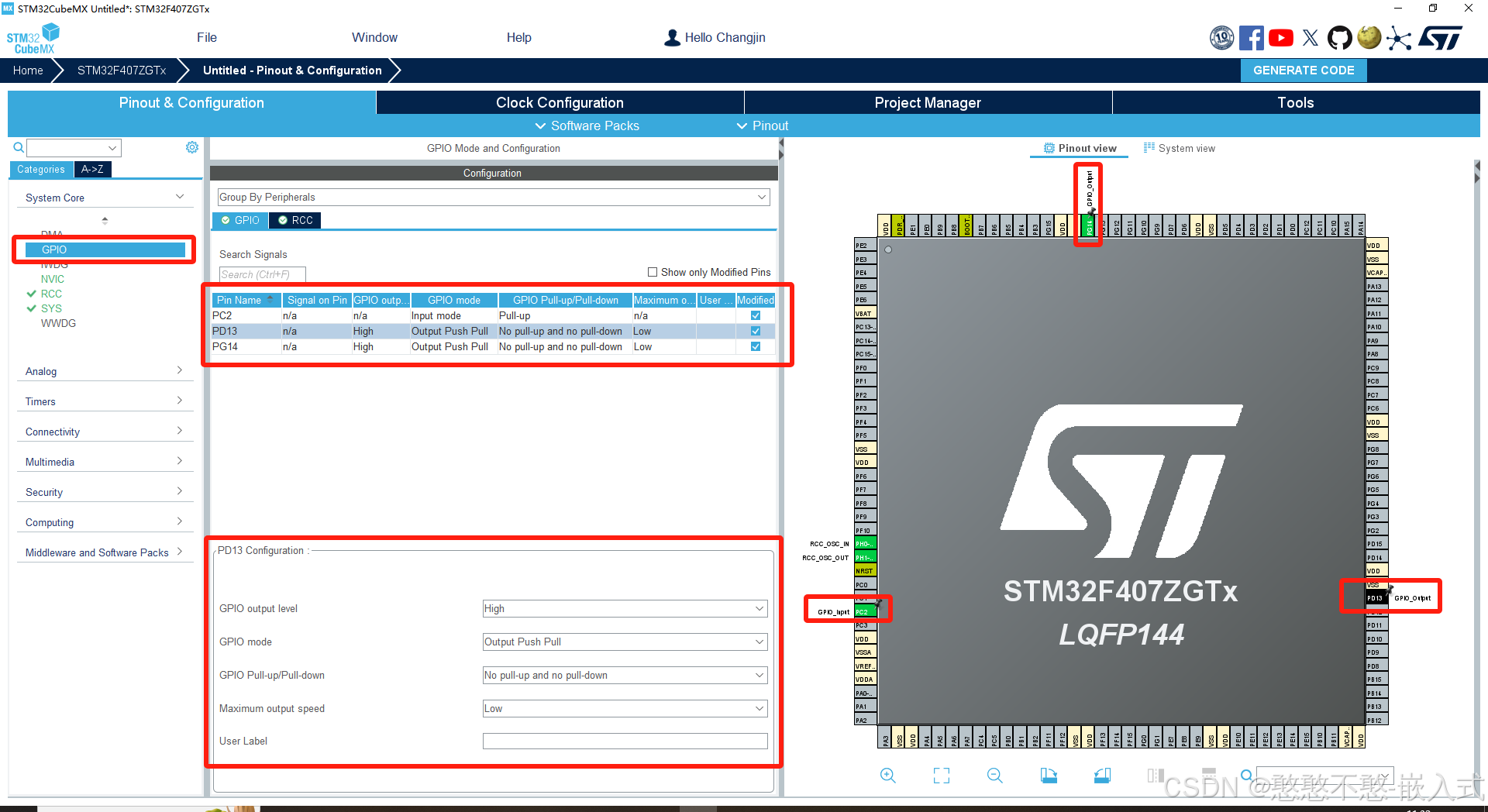Viewport: 1488px width, 812px height.
Task: Select SYS in System Core list
Action: click(x=51, y=308)
